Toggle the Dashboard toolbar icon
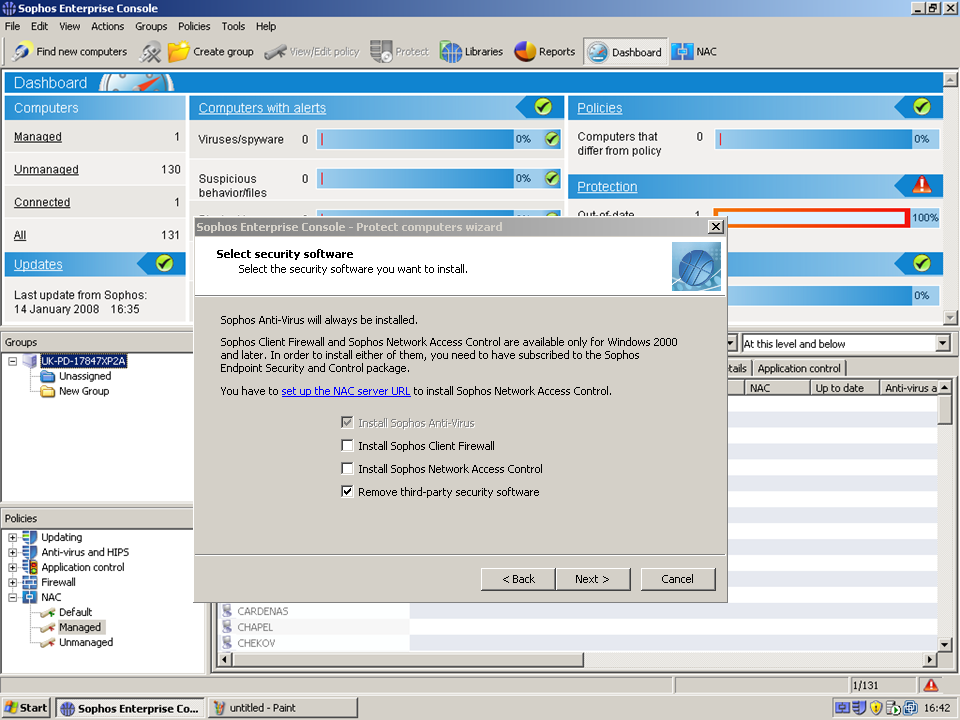 tap(597, 52)
